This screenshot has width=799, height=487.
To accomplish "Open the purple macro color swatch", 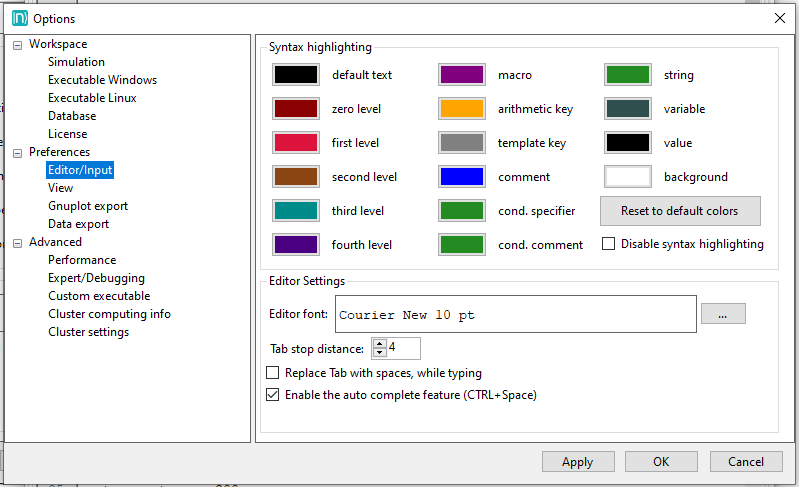I will pos(462,75).
